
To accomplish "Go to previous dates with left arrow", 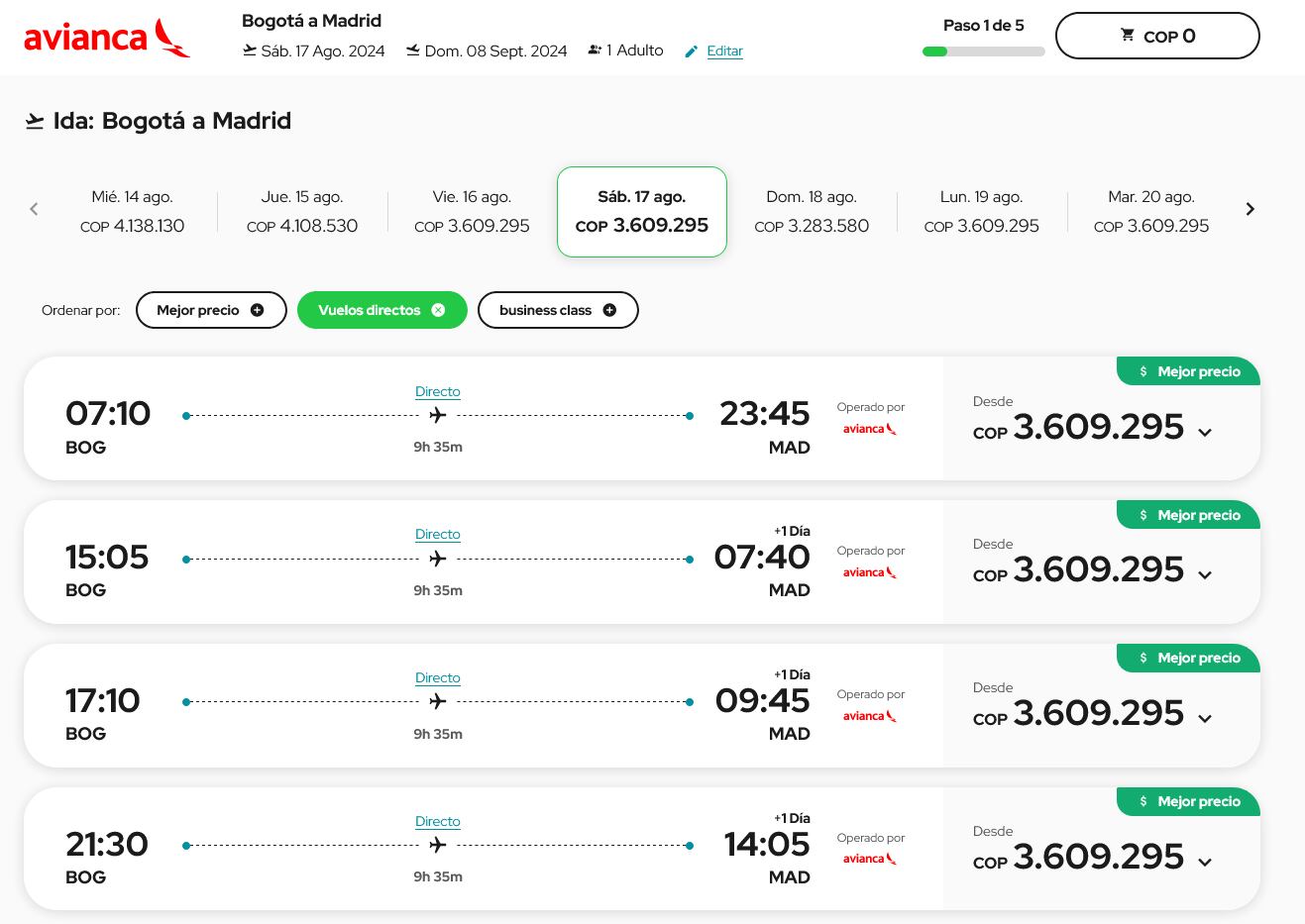I will (34, 209).
